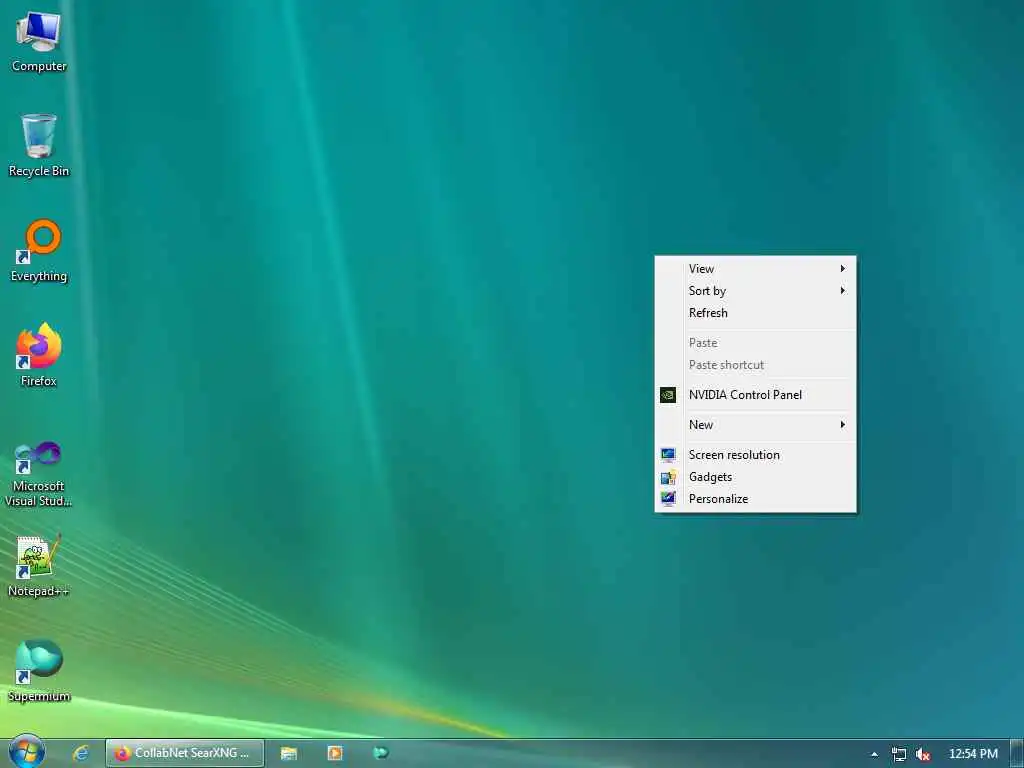Choose Screen resolution from context menu
Screen dimensions: 1024x768
tap(756, 455)
